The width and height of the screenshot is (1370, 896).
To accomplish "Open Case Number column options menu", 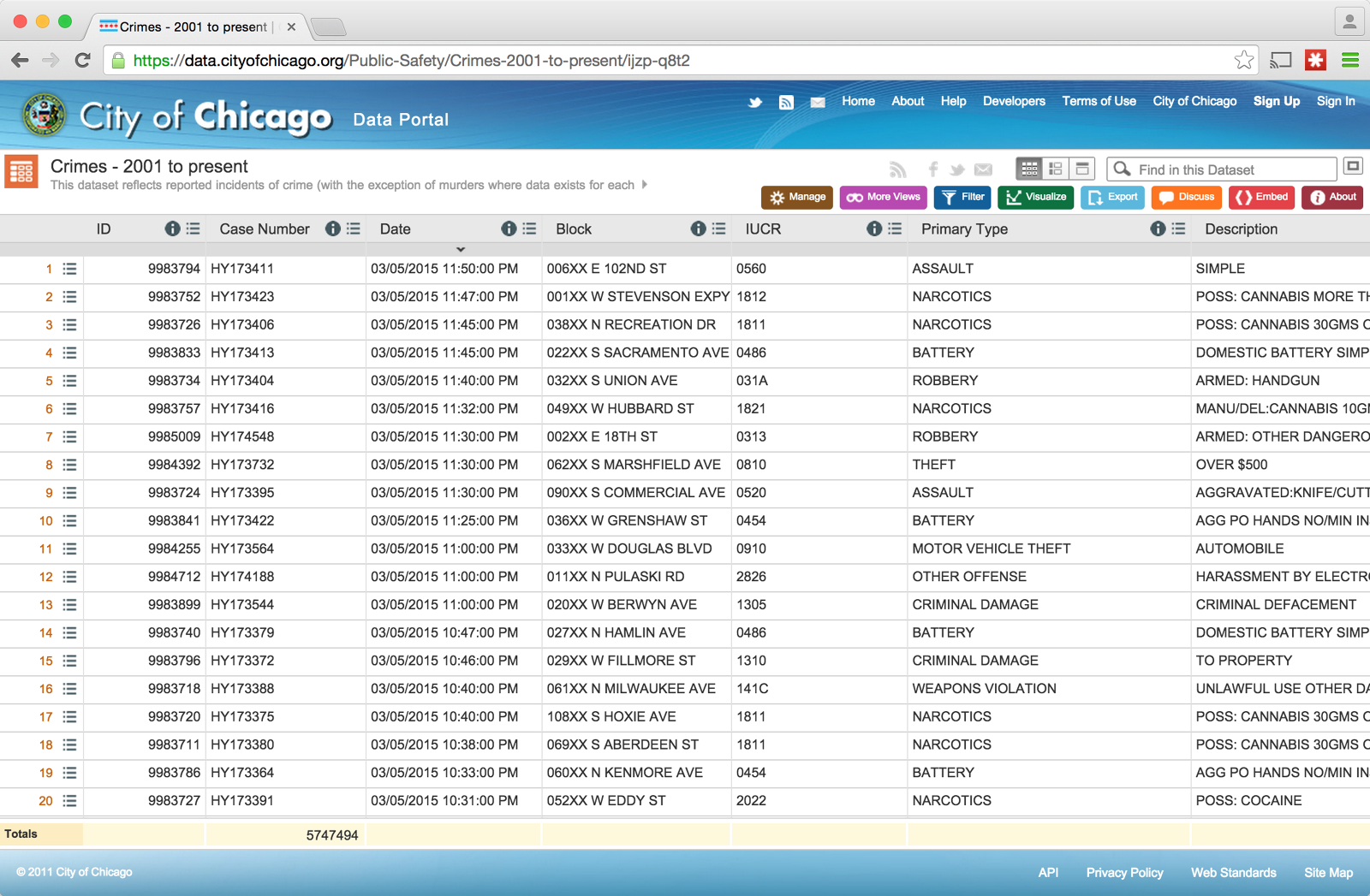I will 354,228.
